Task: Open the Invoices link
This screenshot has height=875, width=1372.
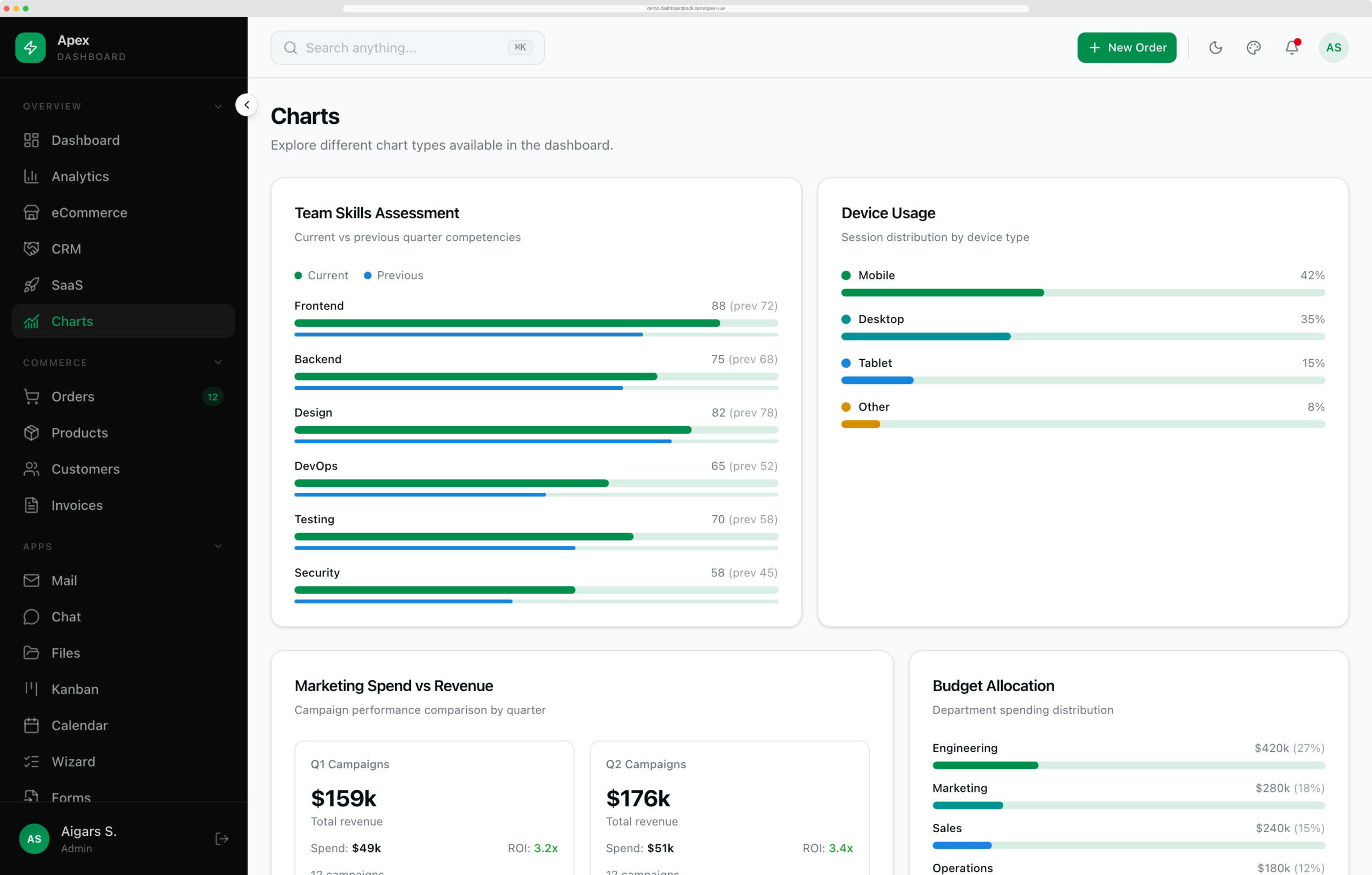Action: tap(123, 505)
